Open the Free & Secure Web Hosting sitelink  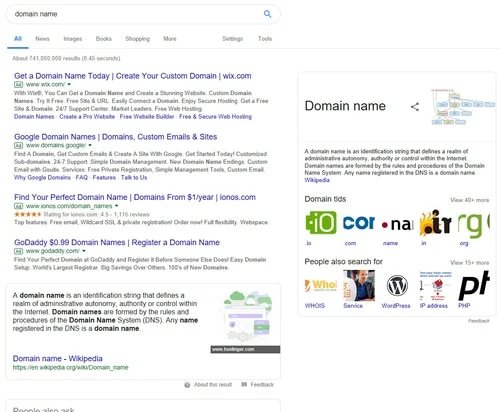coord(215,117)
